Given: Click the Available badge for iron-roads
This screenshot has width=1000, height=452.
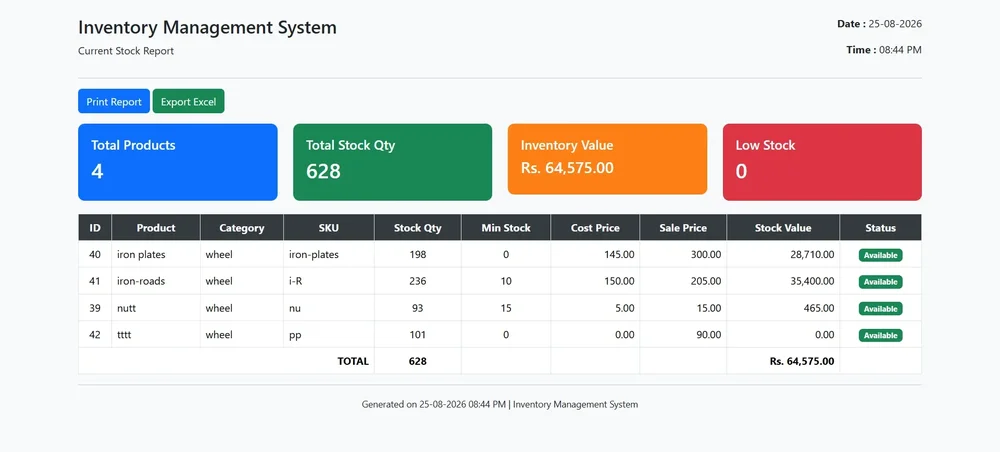Looking at the screenshot, I should coord(881,282).
